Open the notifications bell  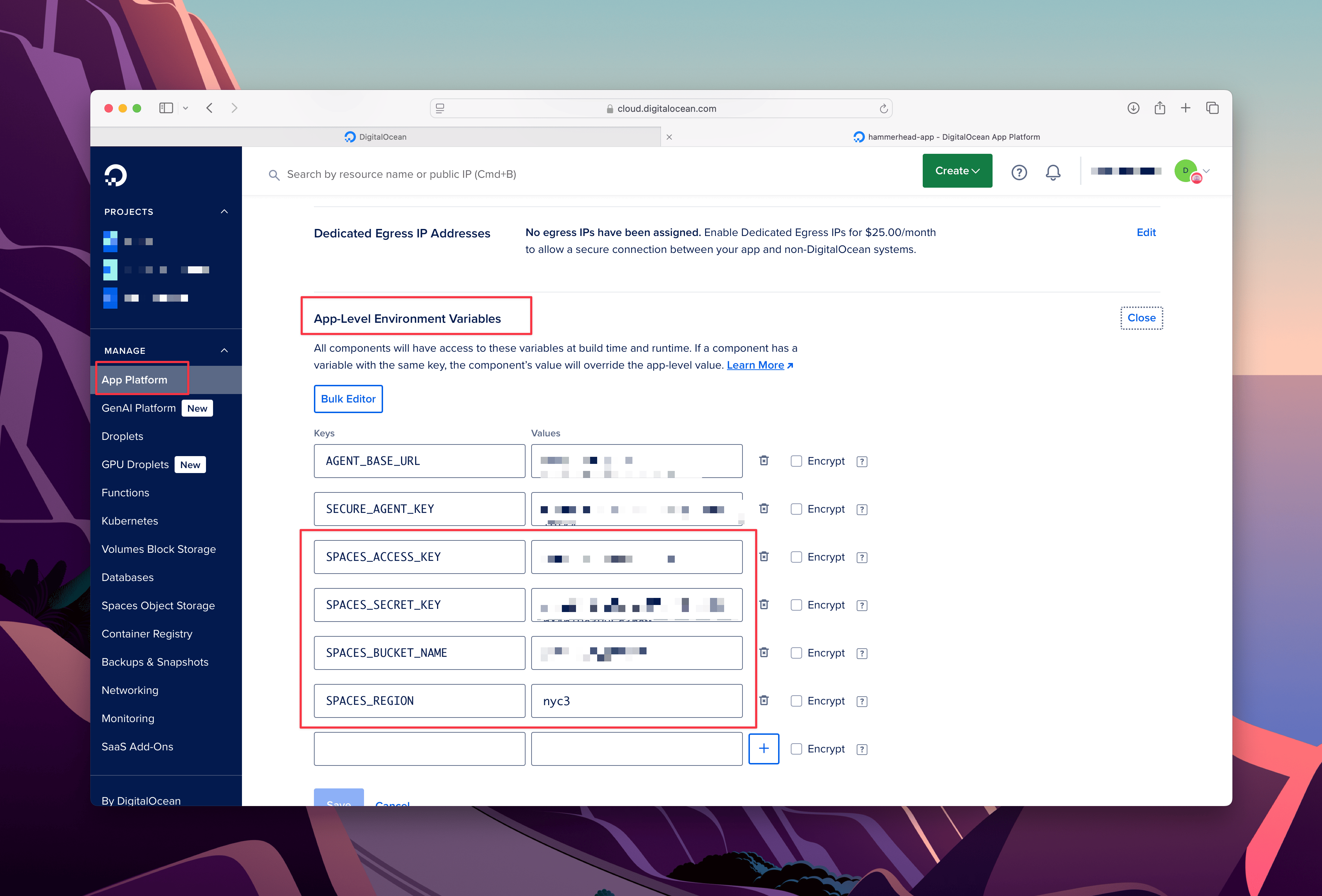pos(1053,172)
